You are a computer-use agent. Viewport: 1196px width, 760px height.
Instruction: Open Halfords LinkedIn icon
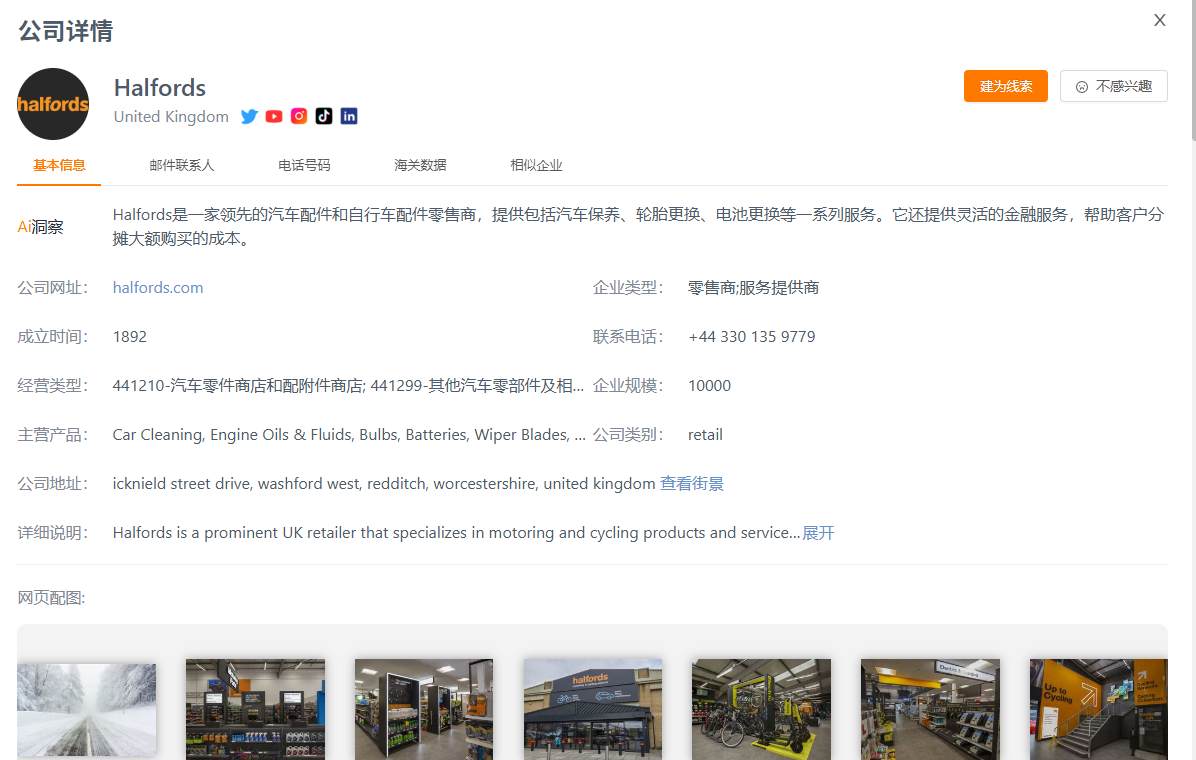pos(349,116)
